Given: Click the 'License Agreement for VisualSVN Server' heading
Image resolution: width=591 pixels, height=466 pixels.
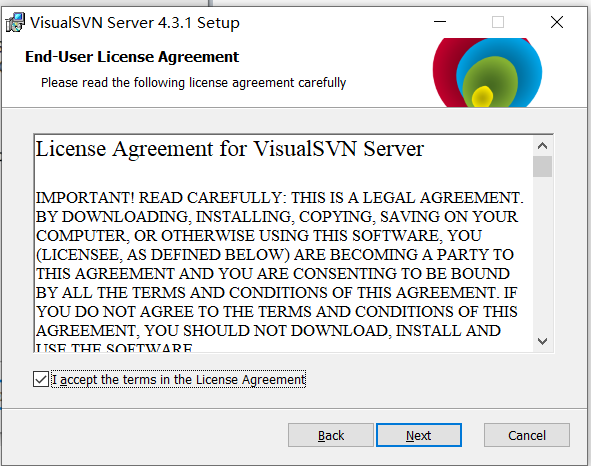Looking at the screenshot, I should (230, 149).
